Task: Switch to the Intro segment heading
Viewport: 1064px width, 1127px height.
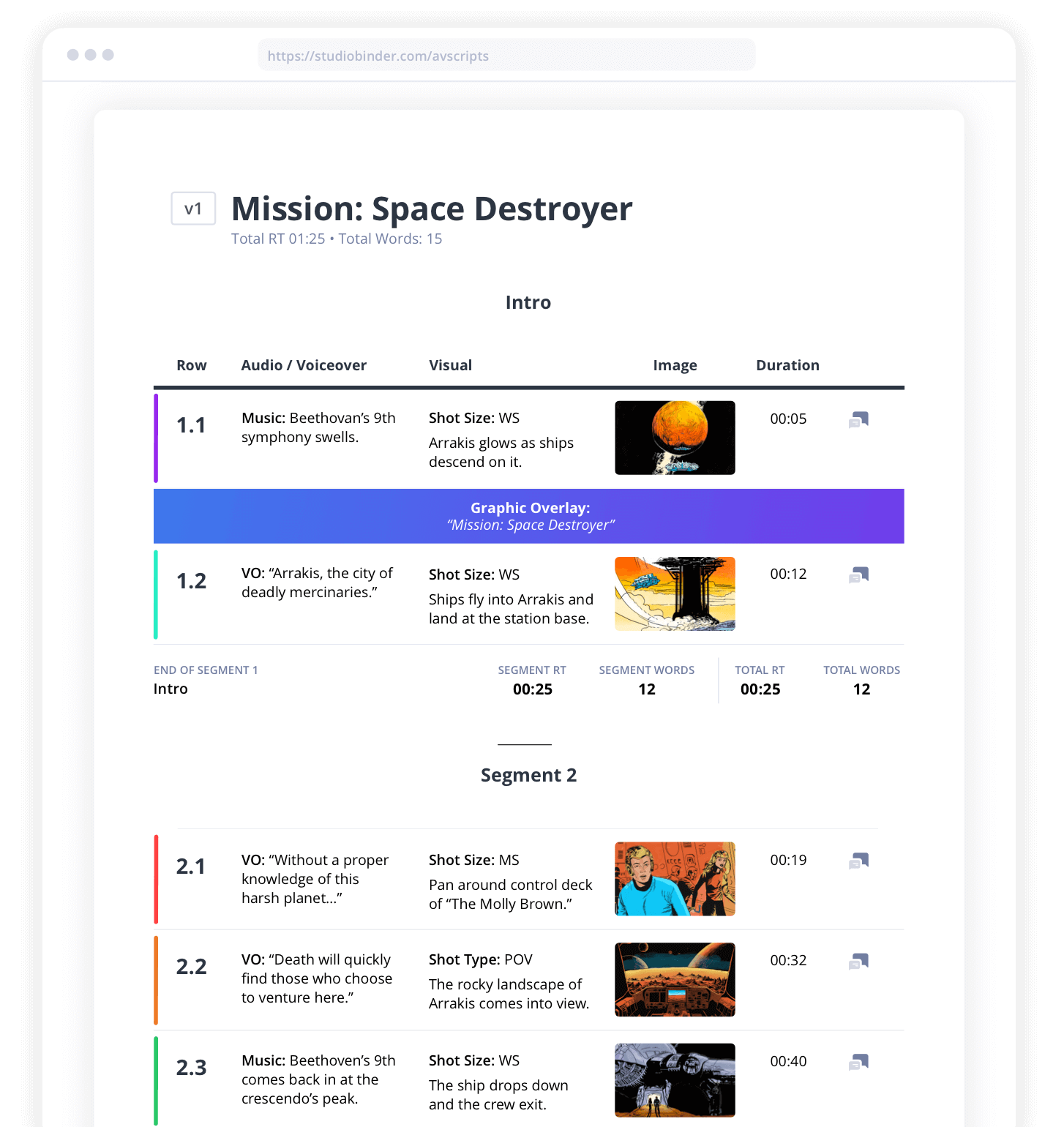Action: click(528, 302)
